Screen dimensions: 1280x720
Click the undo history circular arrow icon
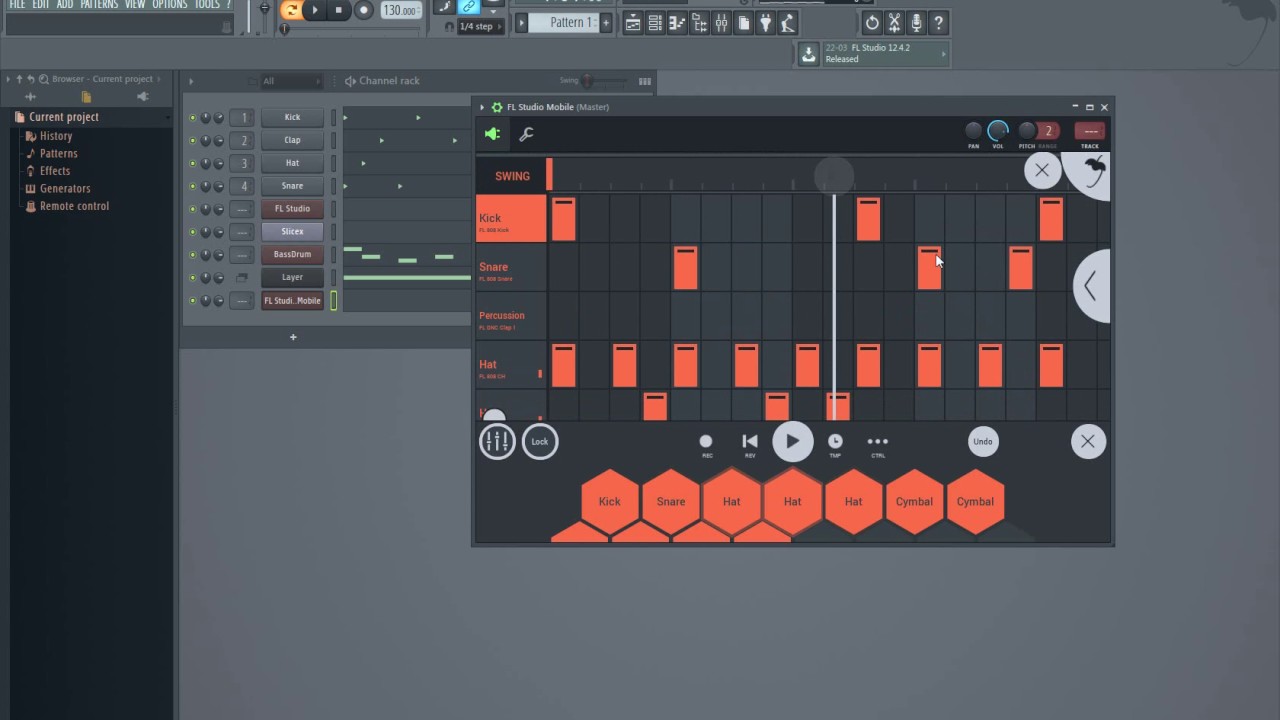point(872,23)
